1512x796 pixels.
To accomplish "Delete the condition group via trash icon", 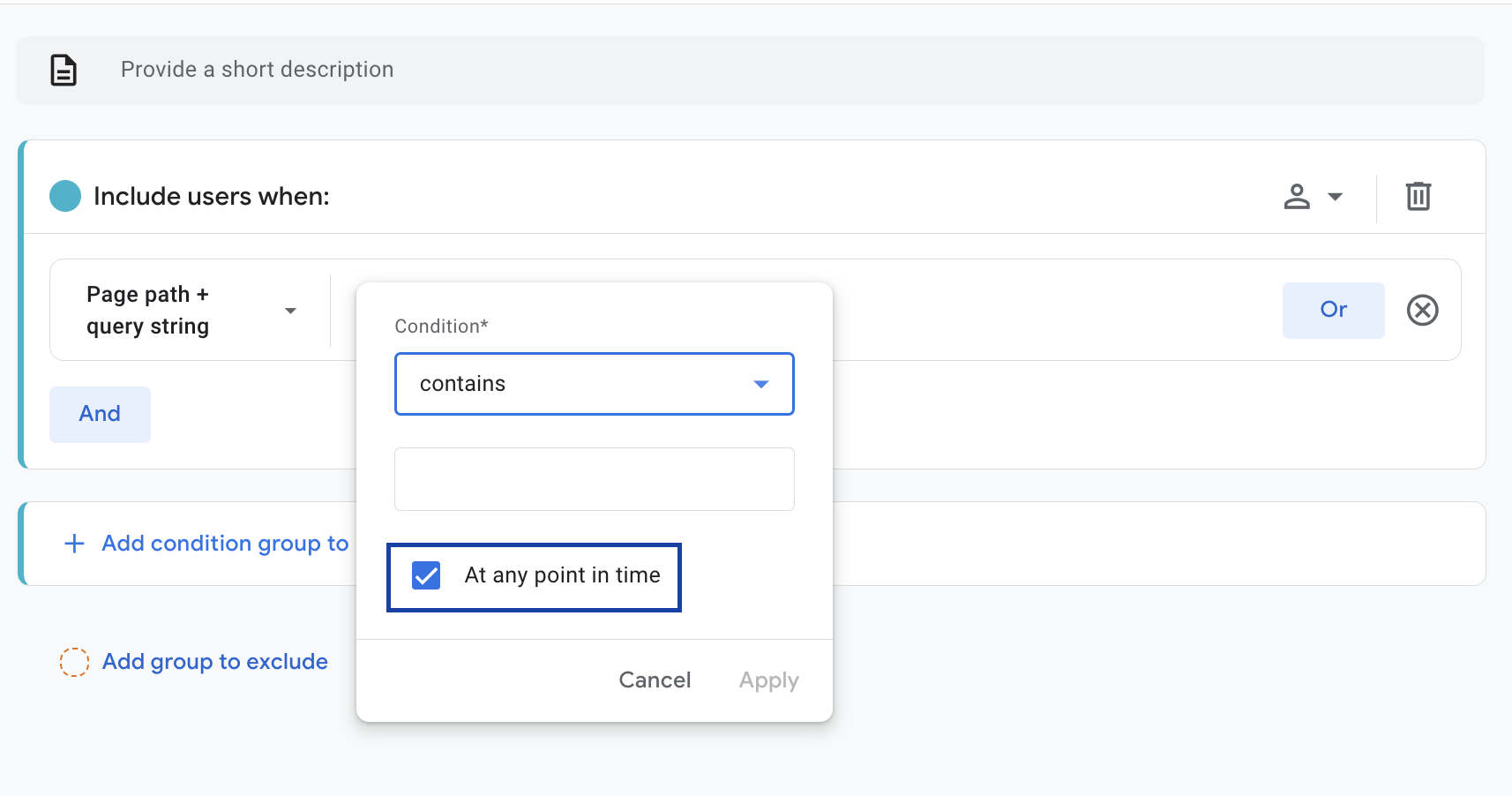I will click(x=1418, y=196).
